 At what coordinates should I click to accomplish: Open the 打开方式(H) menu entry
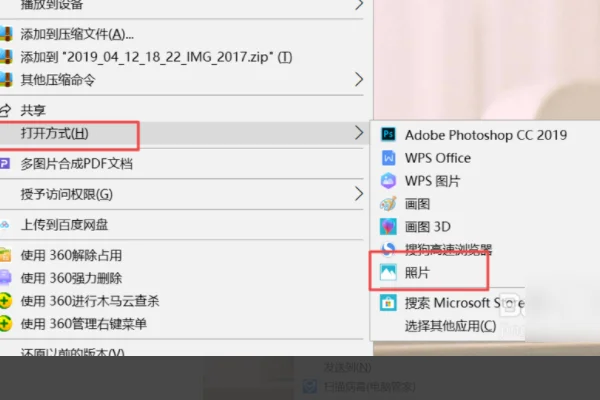click(x=55, y=133)
